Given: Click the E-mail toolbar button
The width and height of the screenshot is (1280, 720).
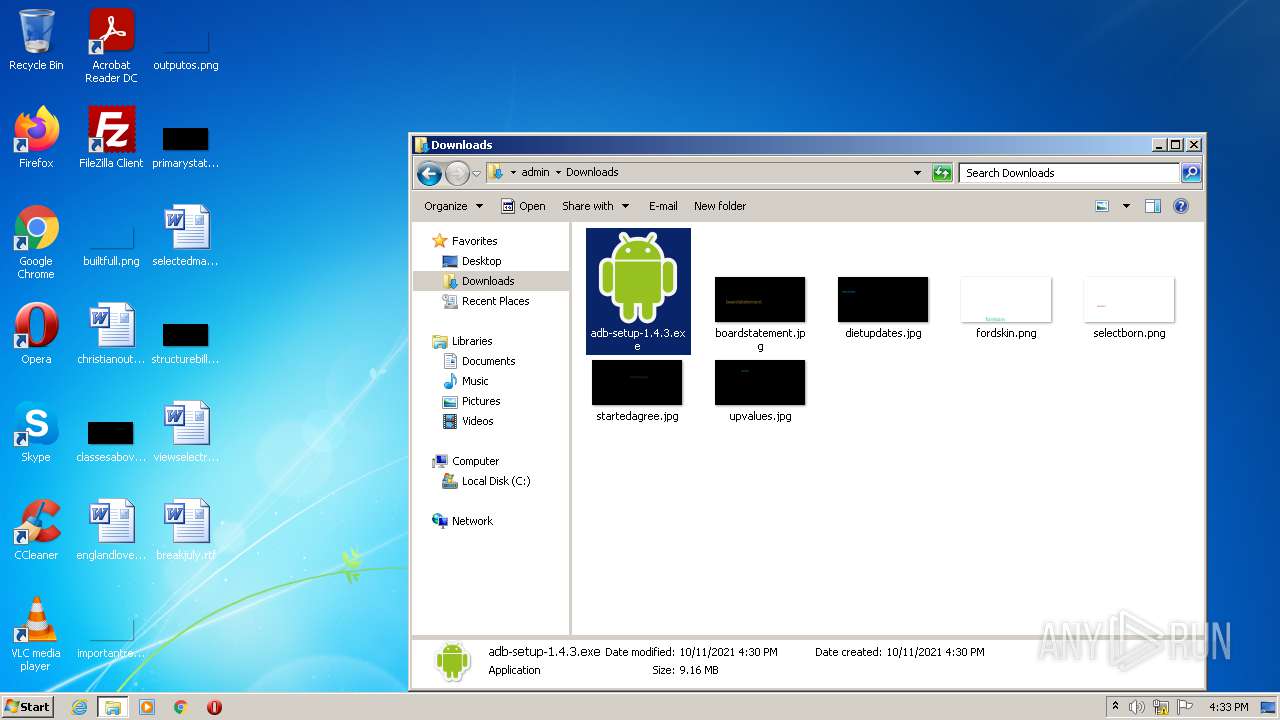Looking at the screenshot, I should click(663, 206).
